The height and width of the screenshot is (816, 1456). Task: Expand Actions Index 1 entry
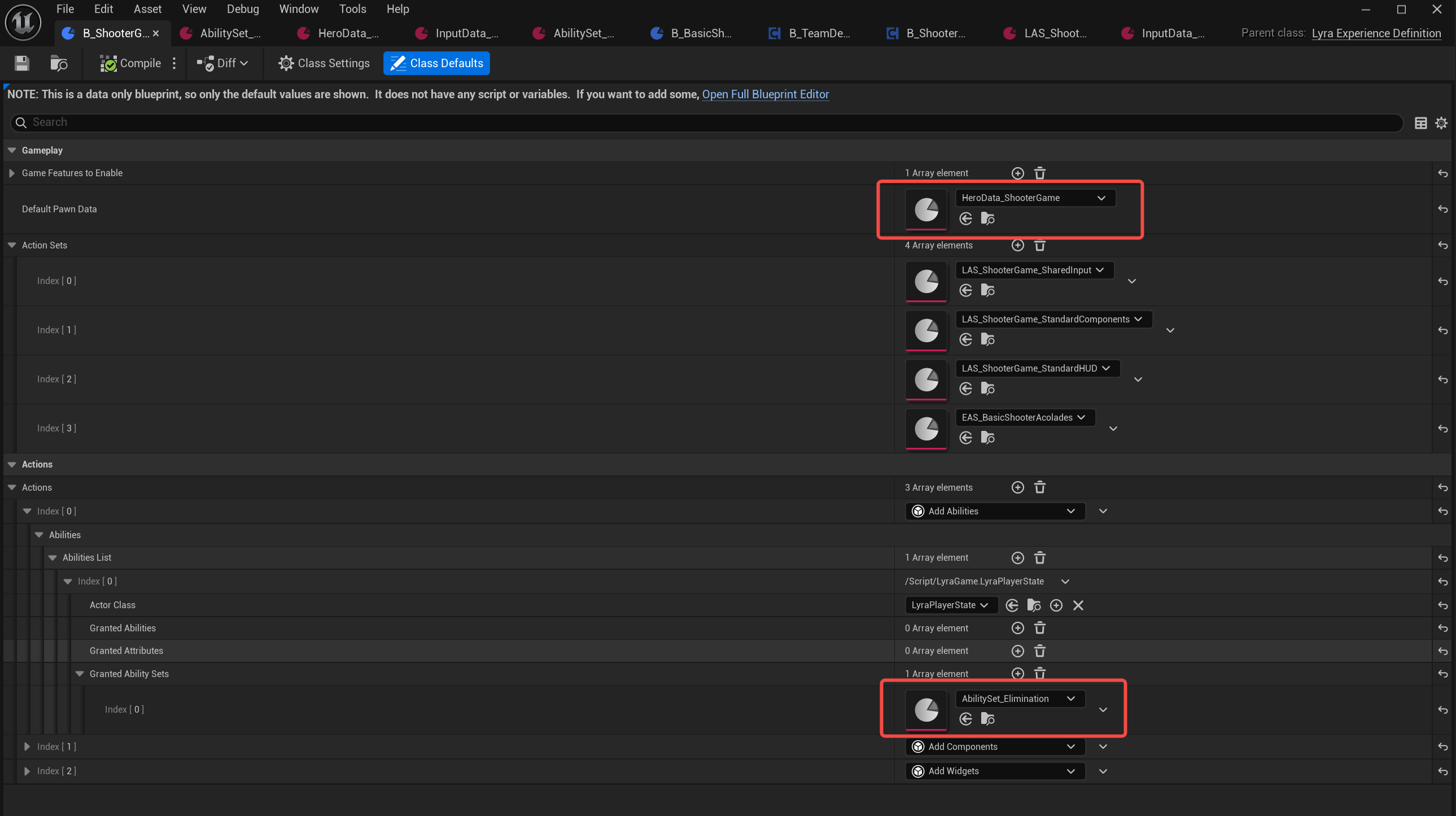[27, 747]
